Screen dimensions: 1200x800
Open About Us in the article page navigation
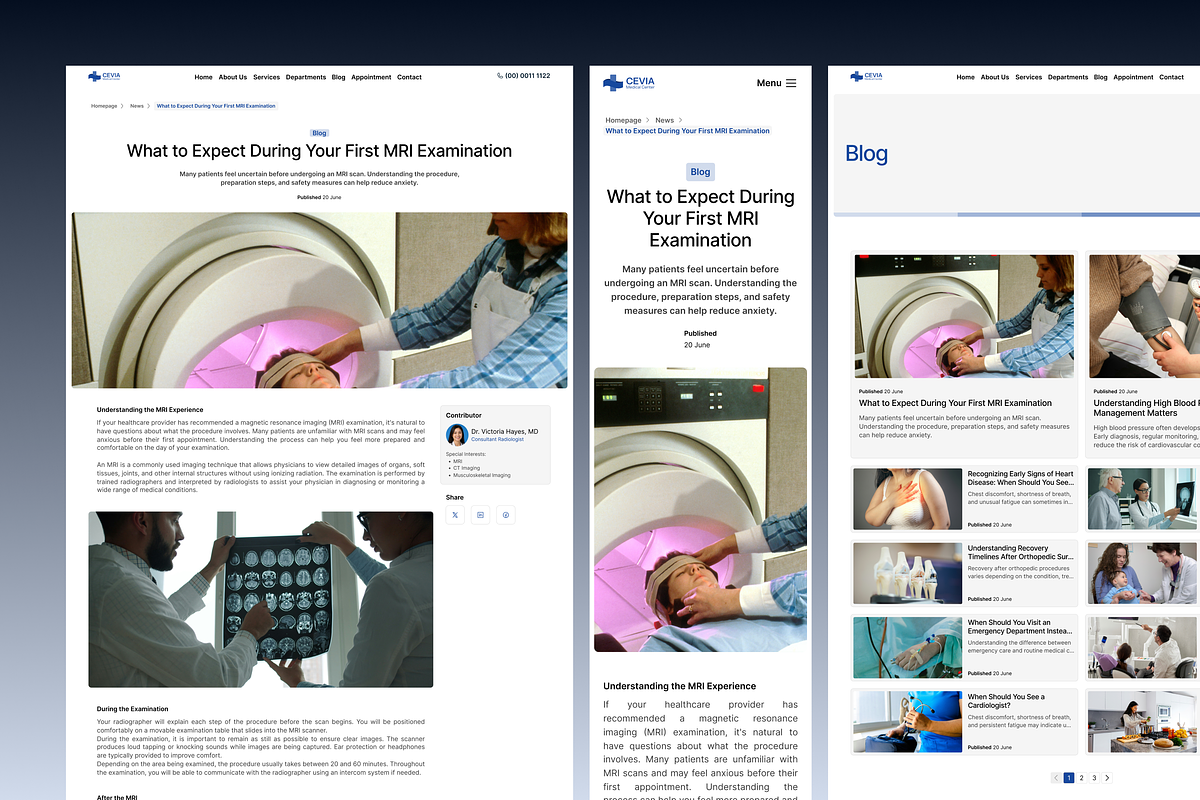[233, 77]
